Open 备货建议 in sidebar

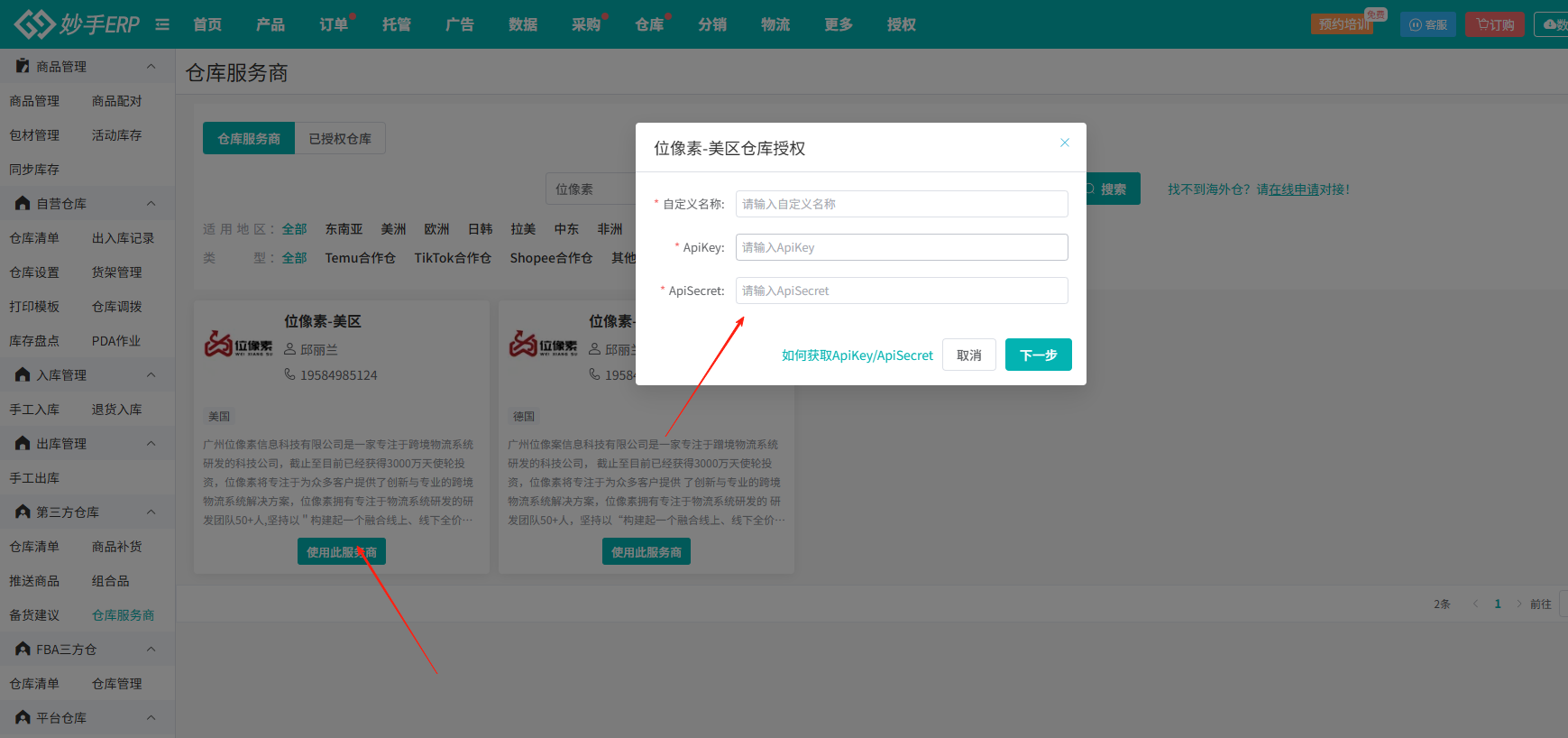tap(34, 615)
